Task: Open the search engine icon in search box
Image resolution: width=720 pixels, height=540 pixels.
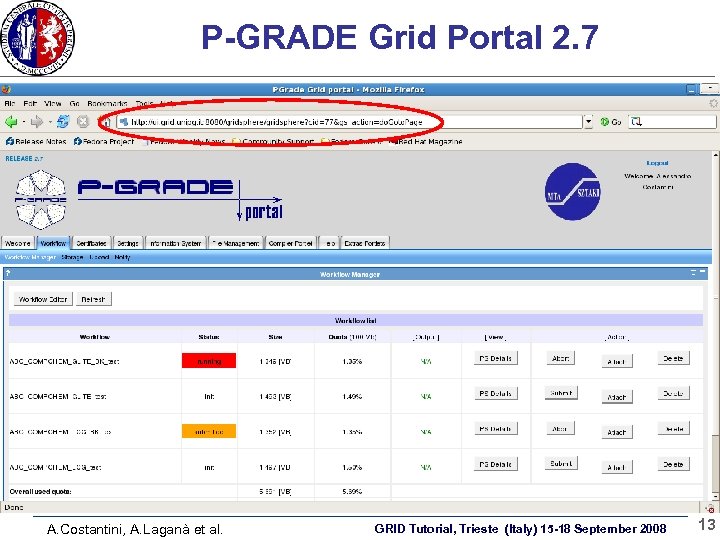Action: pos(636,122)
